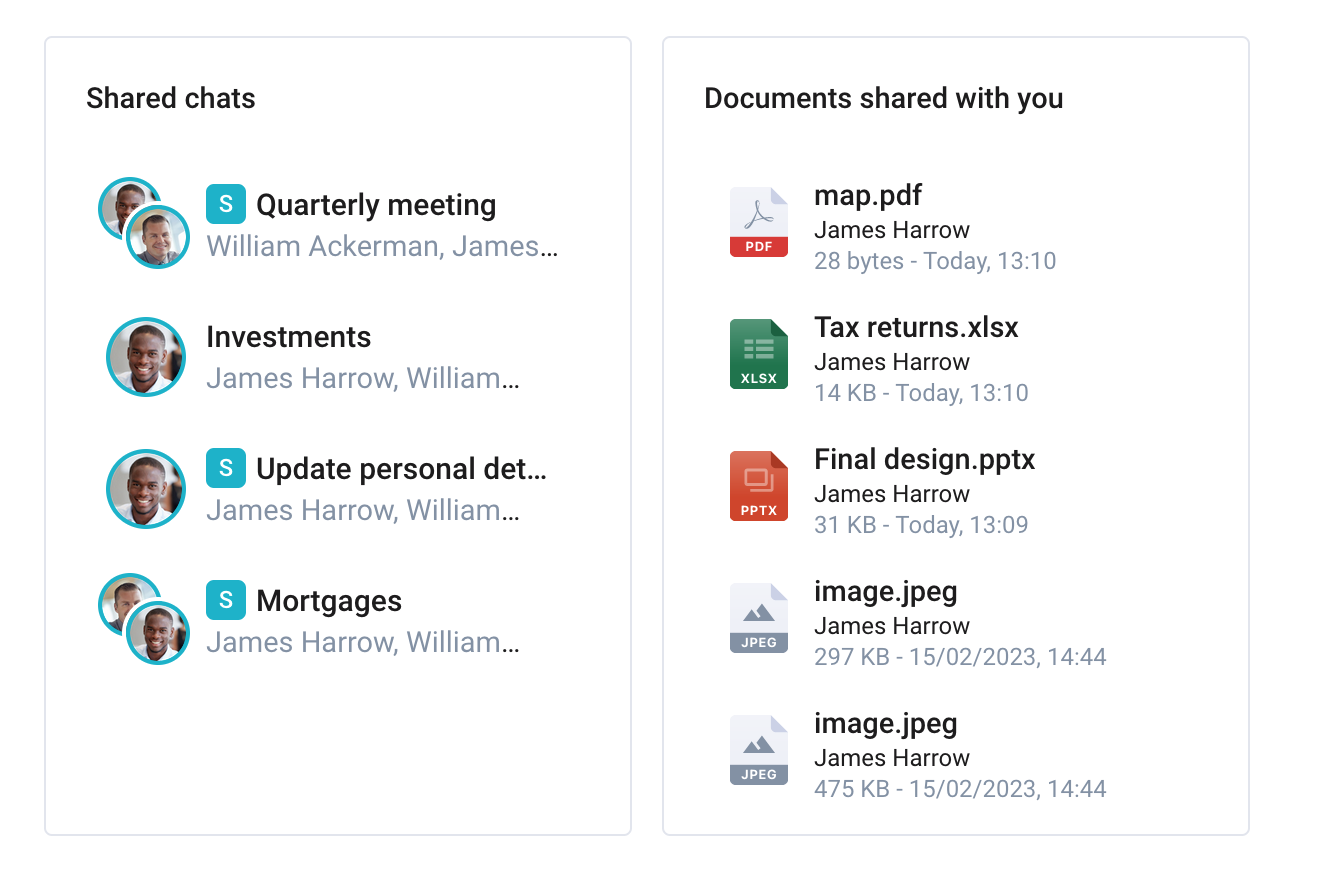Open the Final design.pptx document title

click(925, 459)
